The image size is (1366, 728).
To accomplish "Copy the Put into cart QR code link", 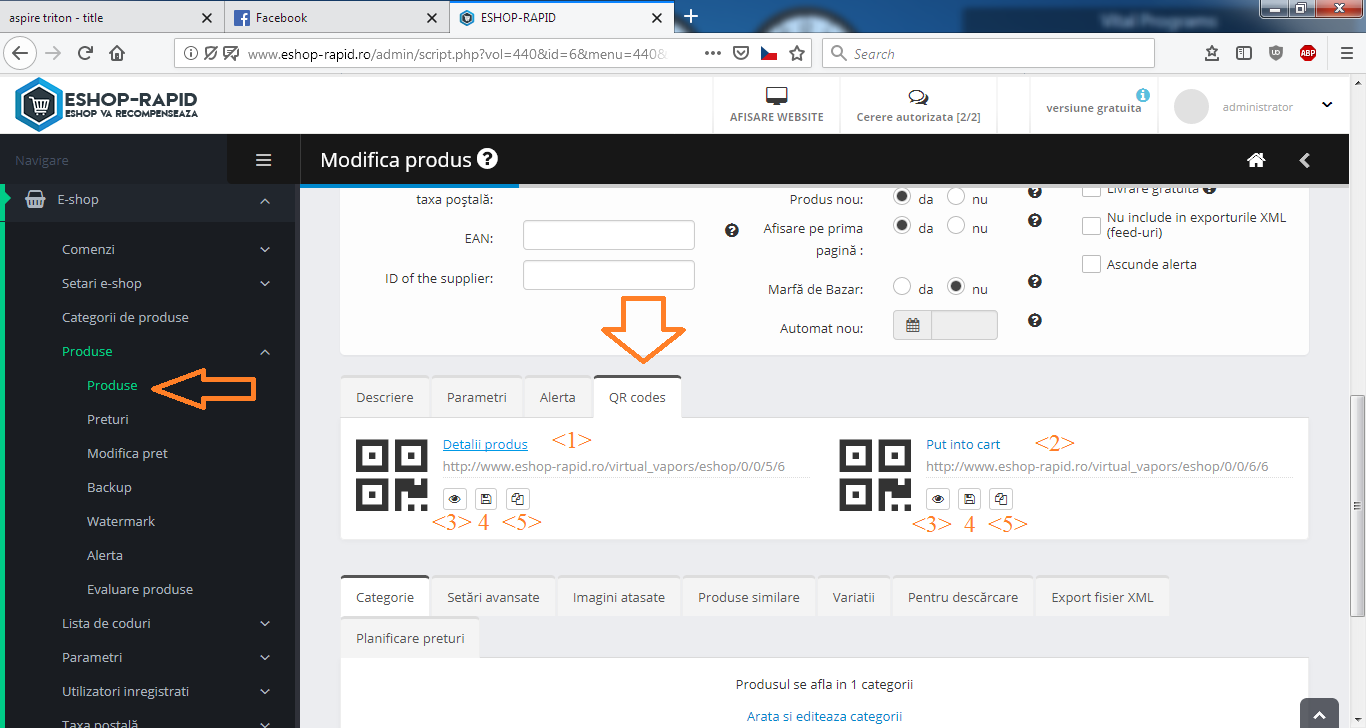I will 1001,498.
